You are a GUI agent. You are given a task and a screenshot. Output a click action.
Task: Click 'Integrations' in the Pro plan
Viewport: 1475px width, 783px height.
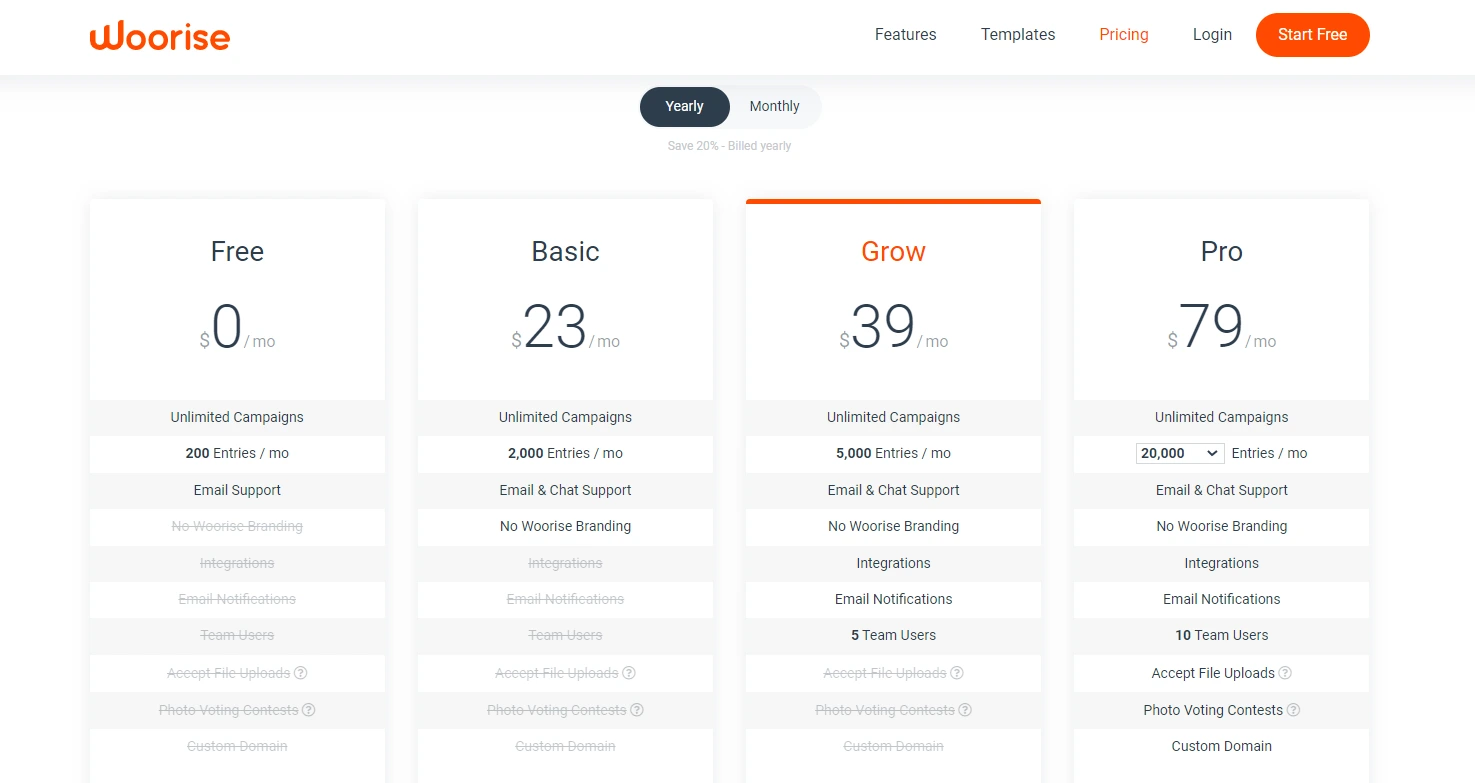[1222, 563]
